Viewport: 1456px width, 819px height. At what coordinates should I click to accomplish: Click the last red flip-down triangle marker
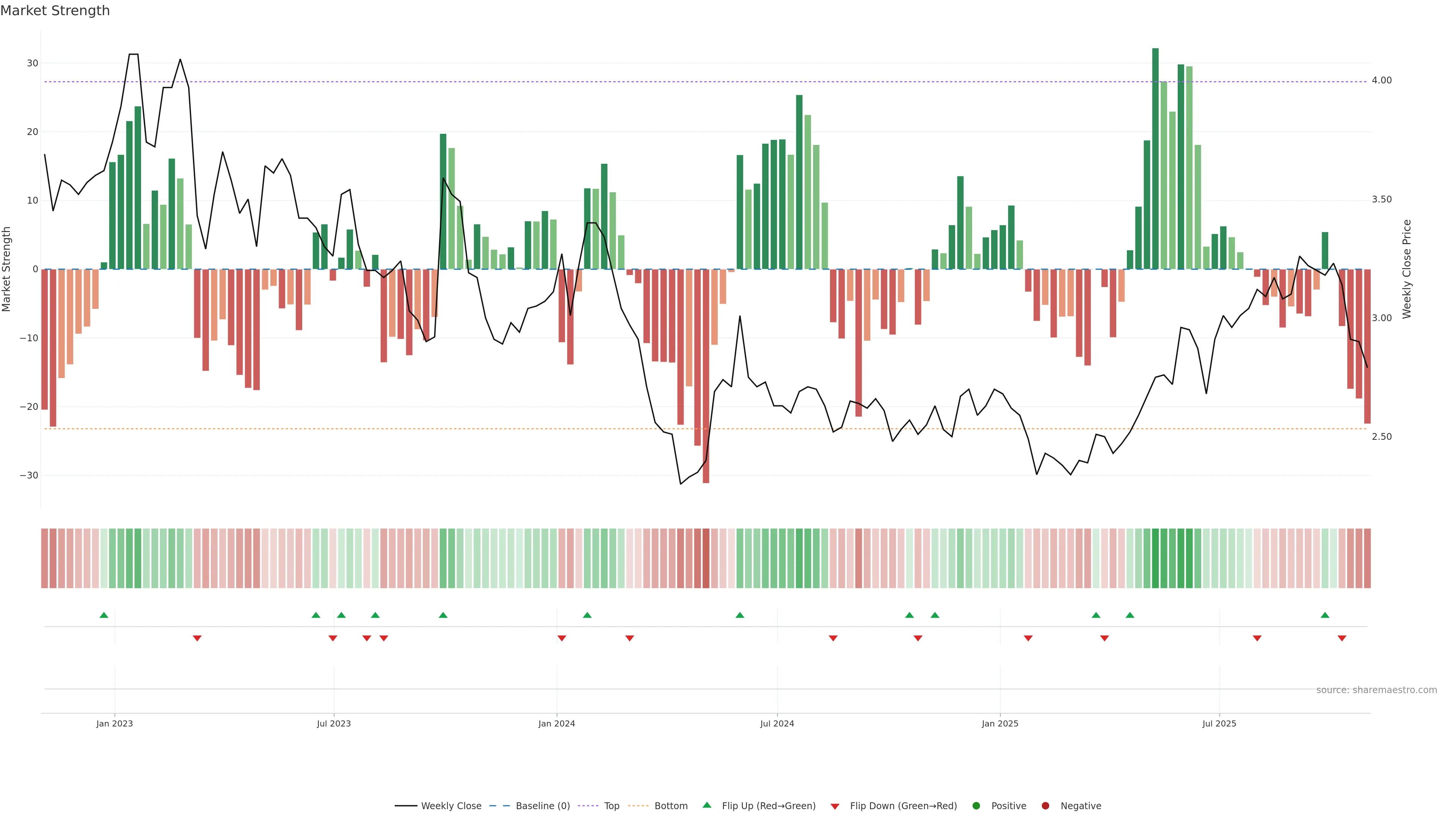click(1342, 638)
